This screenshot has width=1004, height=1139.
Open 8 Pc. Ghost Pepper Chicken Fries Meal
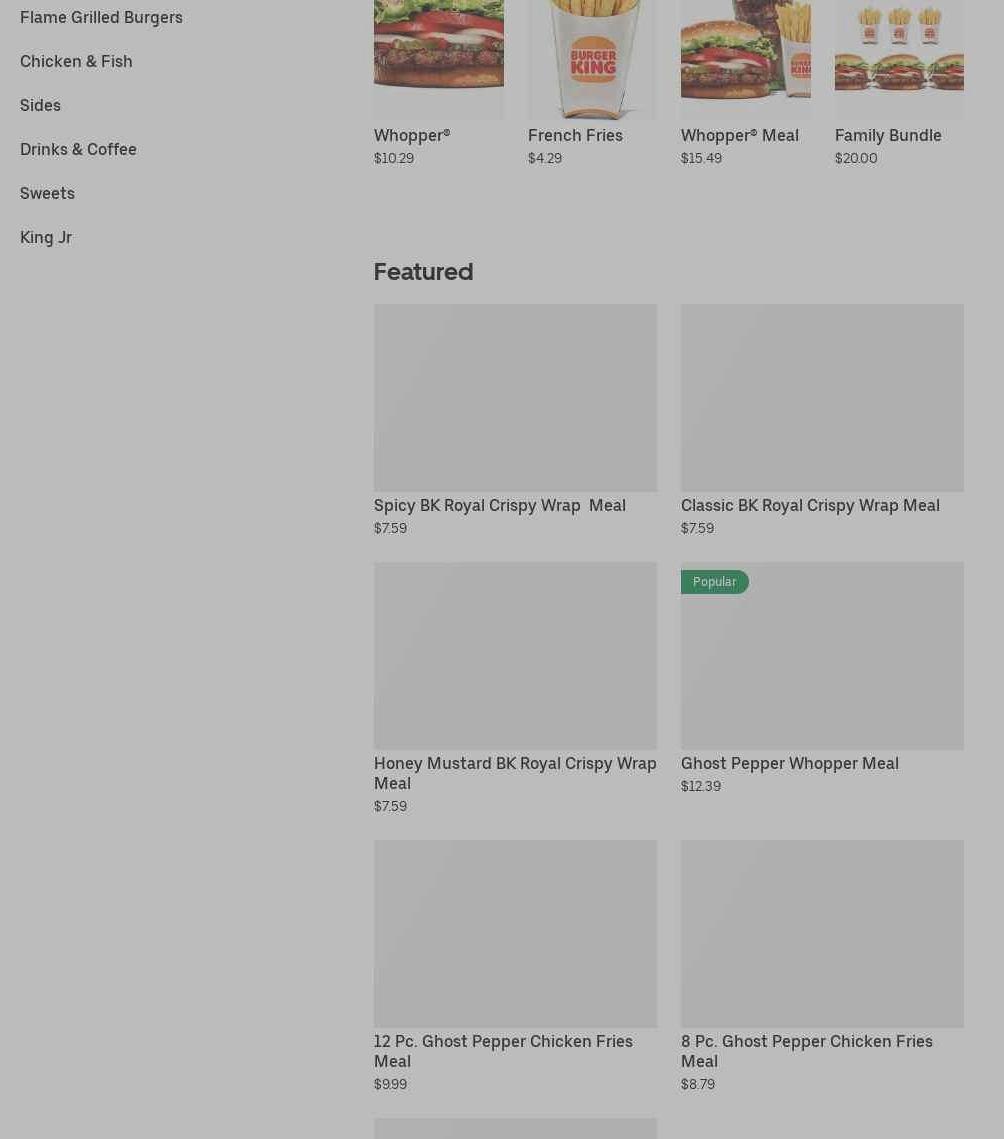click(806, 1051)
